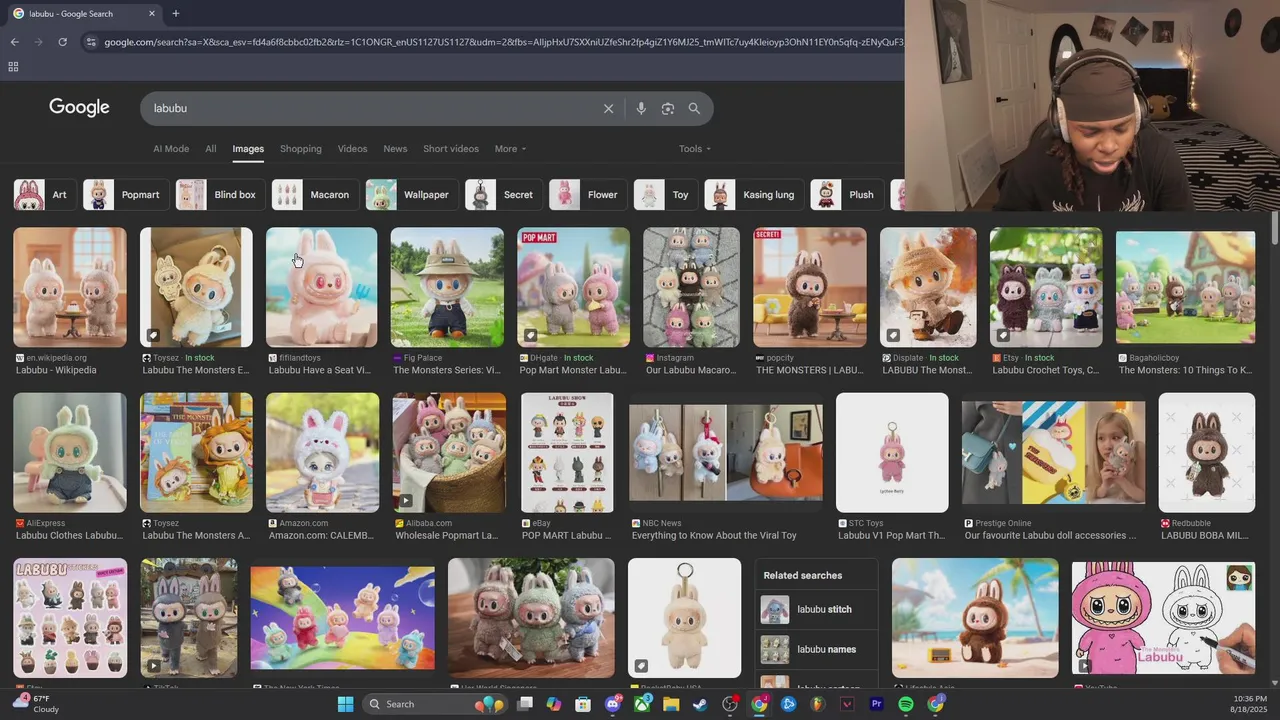
Task: Filter images by Plush chip
Action: coord(846,195)
